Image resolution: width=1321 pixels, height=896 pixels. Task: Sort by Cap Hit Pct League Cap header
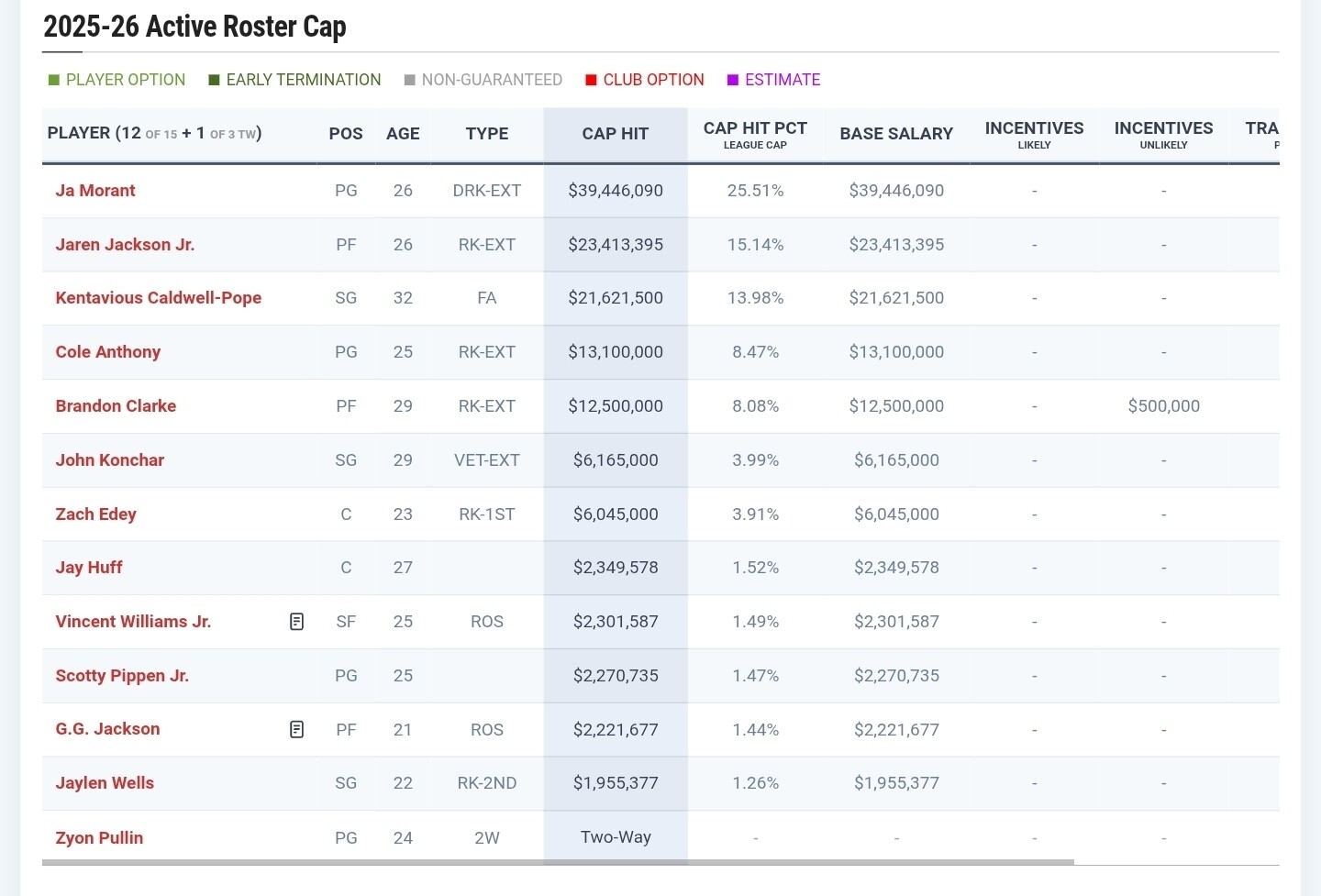pos(755,134)
